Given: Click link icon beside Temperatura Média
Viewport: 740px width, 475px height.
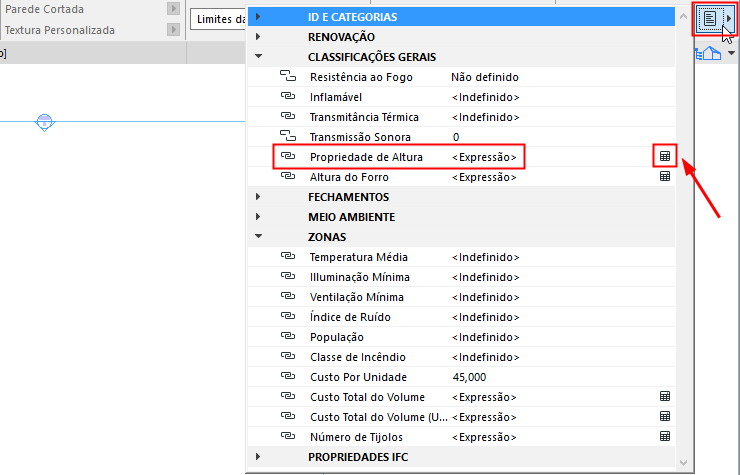Looking at the screenshot, I should [x=288, y=256].
